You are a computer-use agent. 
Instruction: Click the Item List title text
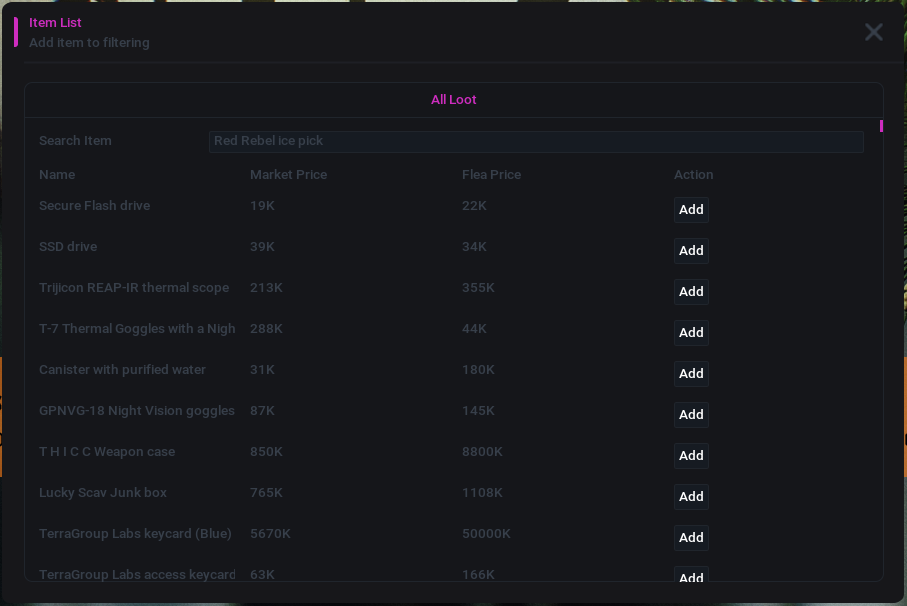[55, 23]
